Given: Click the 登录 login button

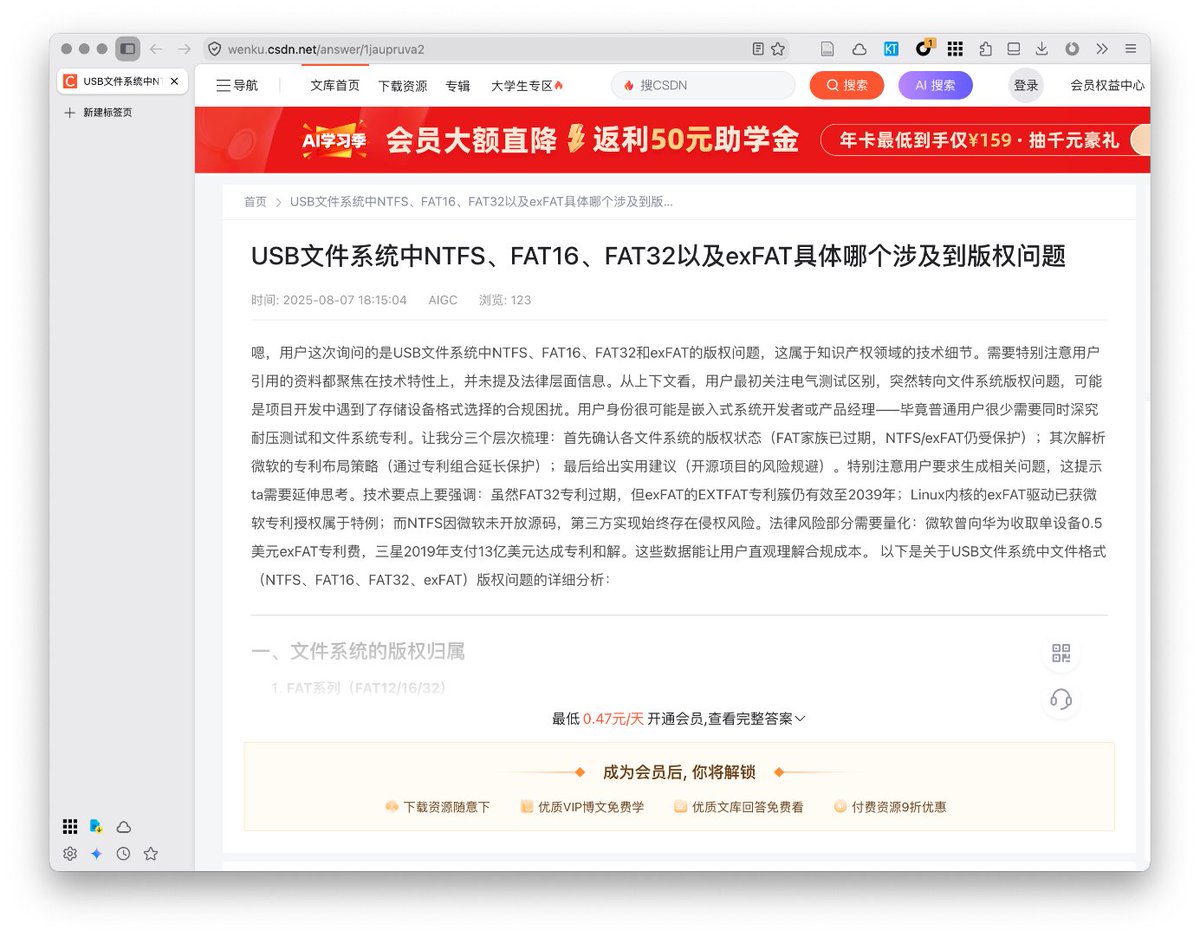Looking at the screenshot, I should coord(1026,86).
